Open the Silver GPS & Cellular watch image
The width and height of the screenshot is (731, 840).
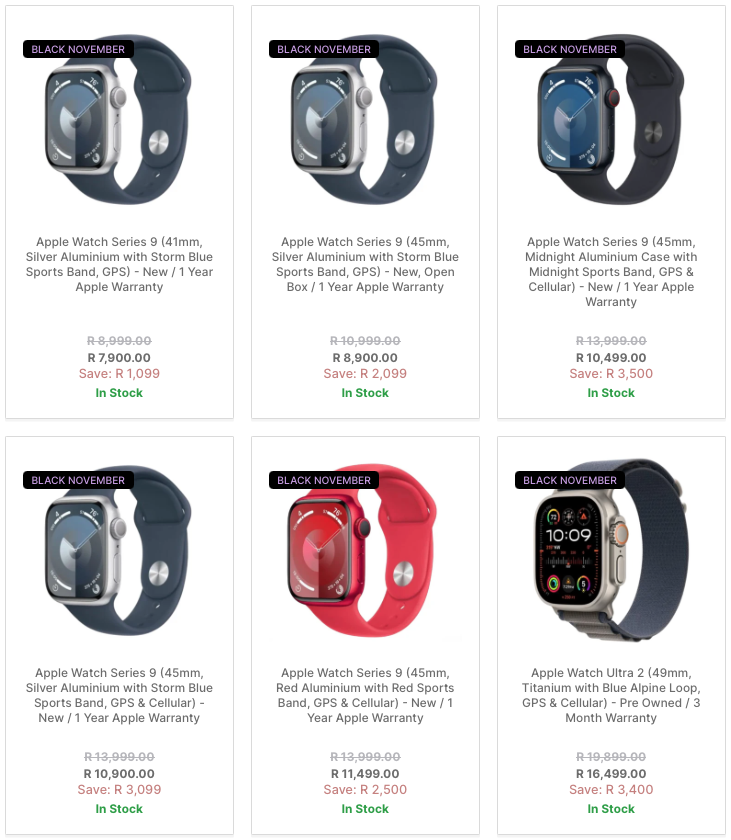pyautogui.click(x=119, y=551)
